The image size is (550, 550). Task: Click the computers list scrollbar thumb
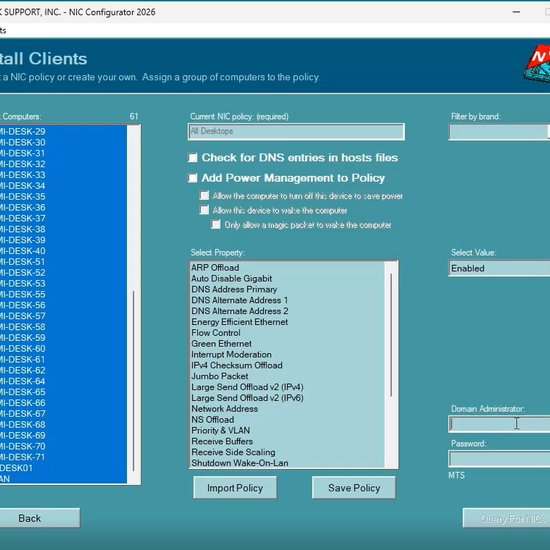(x=133, y=381)
